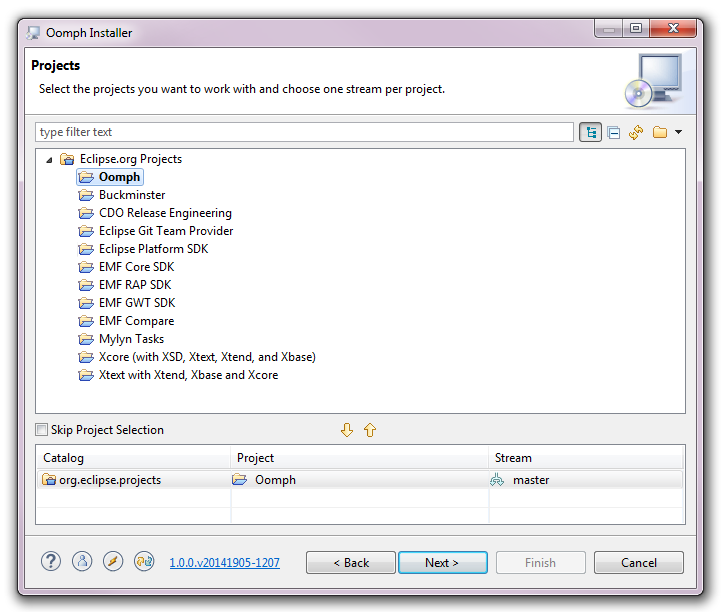Screen dimensions: 721x612
Task: Close the Oomph Installer window
Action: 673,29
